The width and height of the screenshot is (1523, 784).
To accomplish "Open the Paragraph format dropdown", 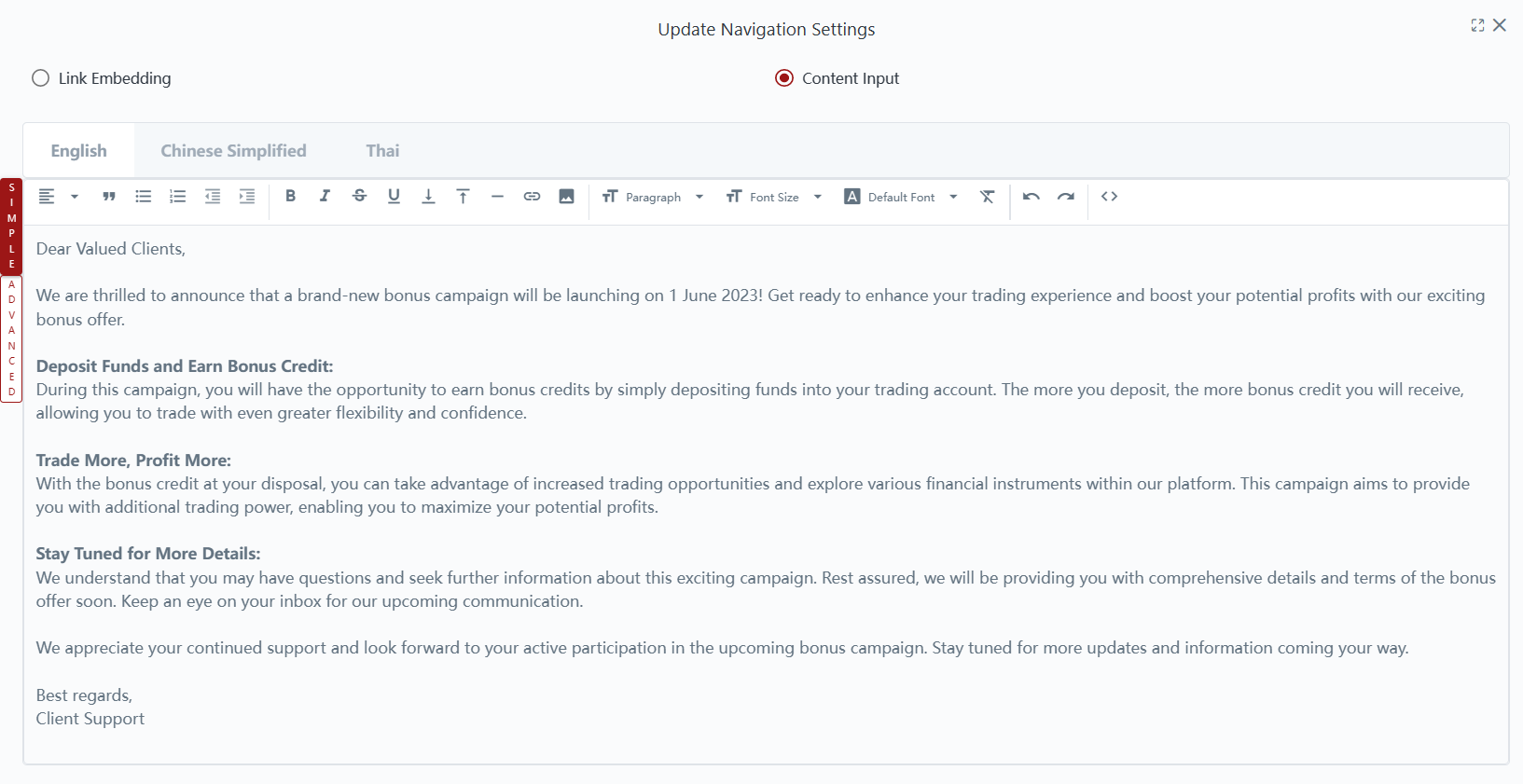I will click(653, 197).
